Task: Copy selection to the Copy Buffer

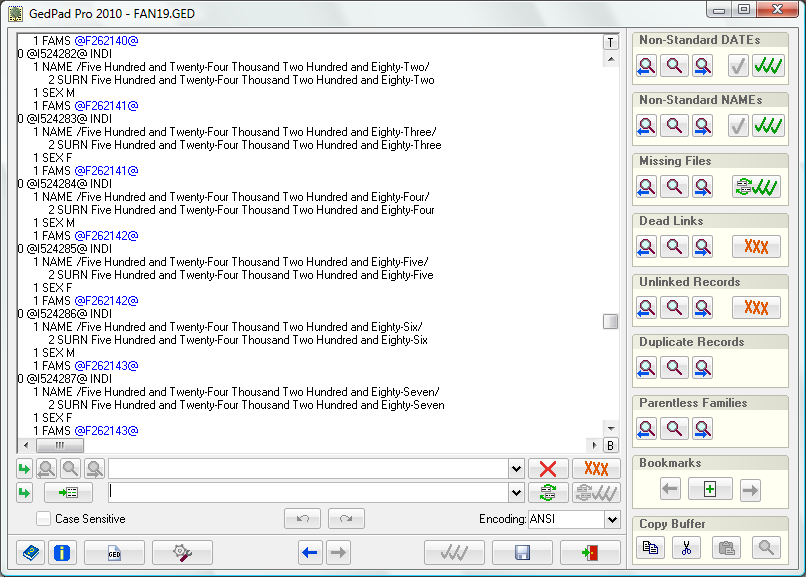Action: click(x=650, y=547)
